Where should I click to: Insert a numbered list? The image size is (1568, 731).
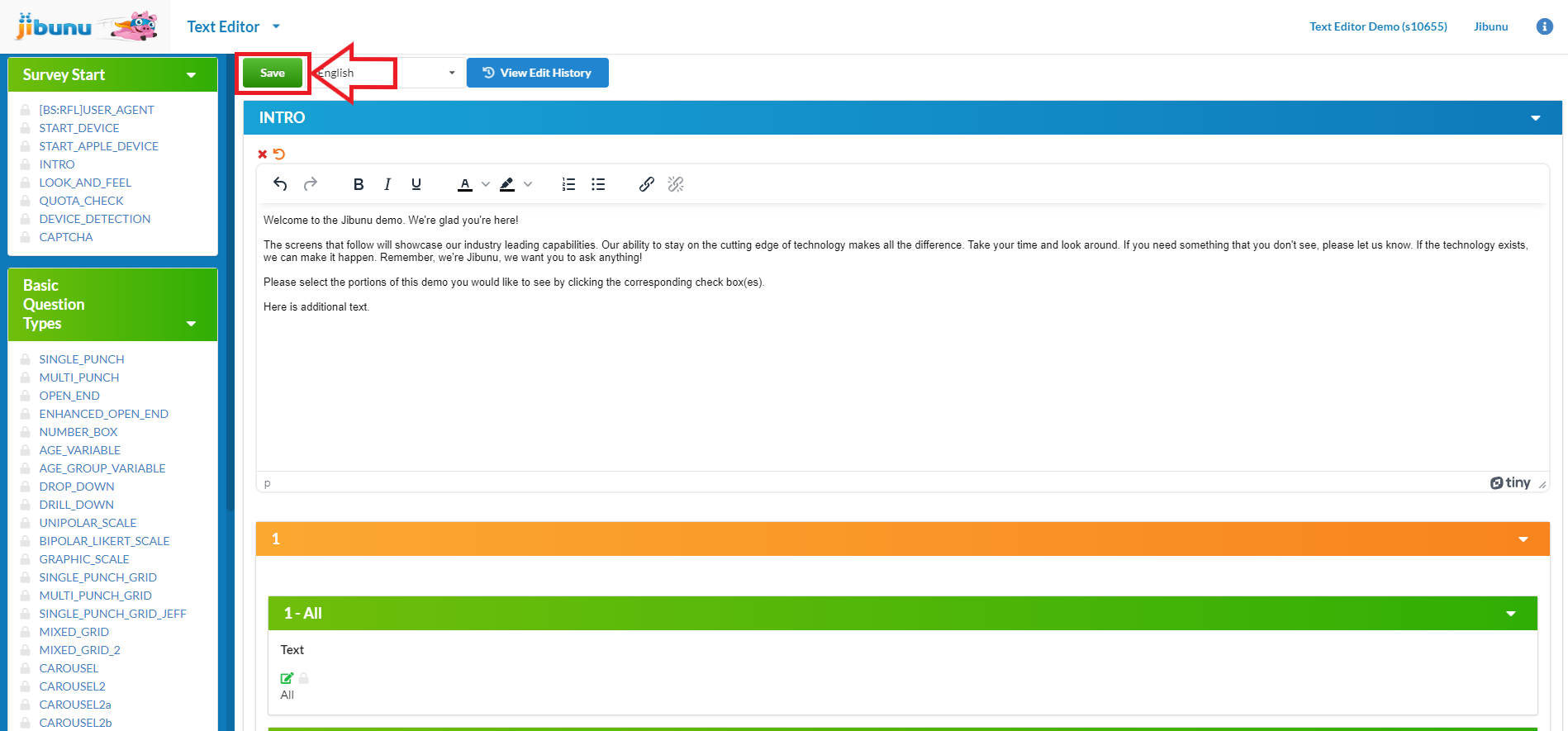[568, 184]
